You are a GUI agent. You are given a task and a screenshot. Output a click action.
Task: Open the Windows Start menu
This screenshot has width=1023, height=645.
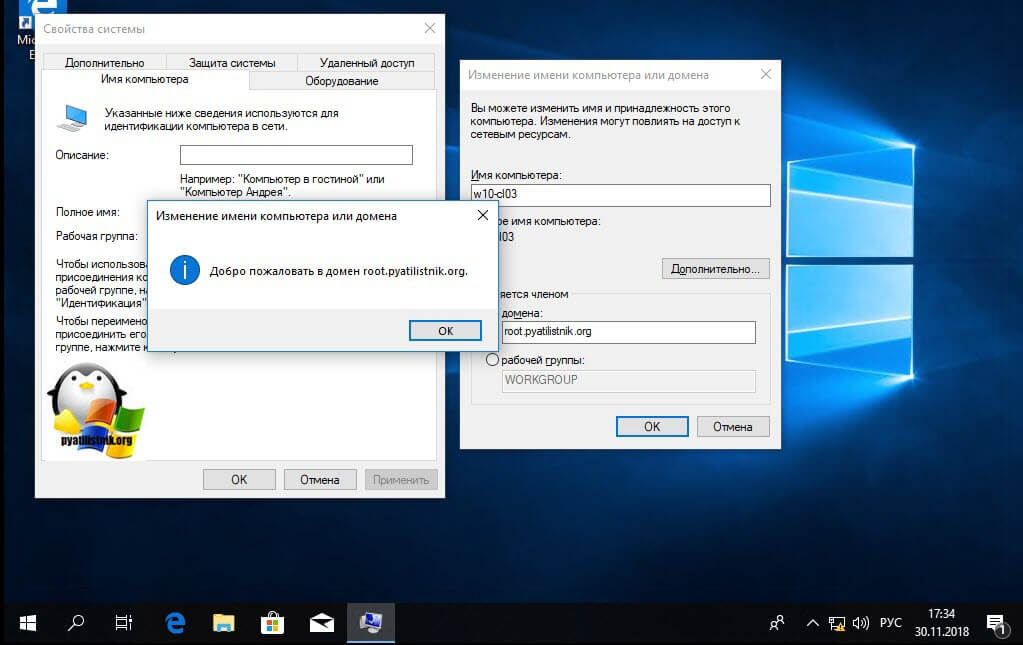coord(27,622)
